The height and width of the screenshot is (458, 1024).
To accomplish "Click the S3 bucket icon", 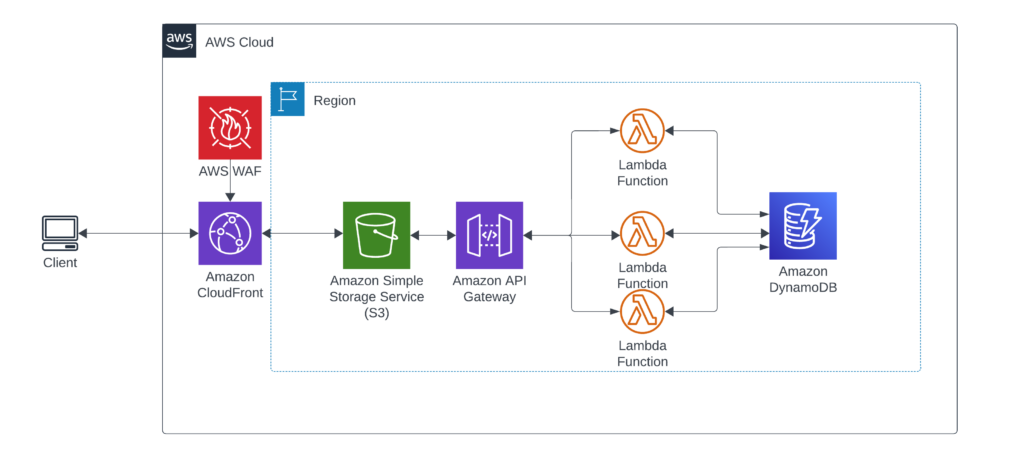I will (377, 235).
